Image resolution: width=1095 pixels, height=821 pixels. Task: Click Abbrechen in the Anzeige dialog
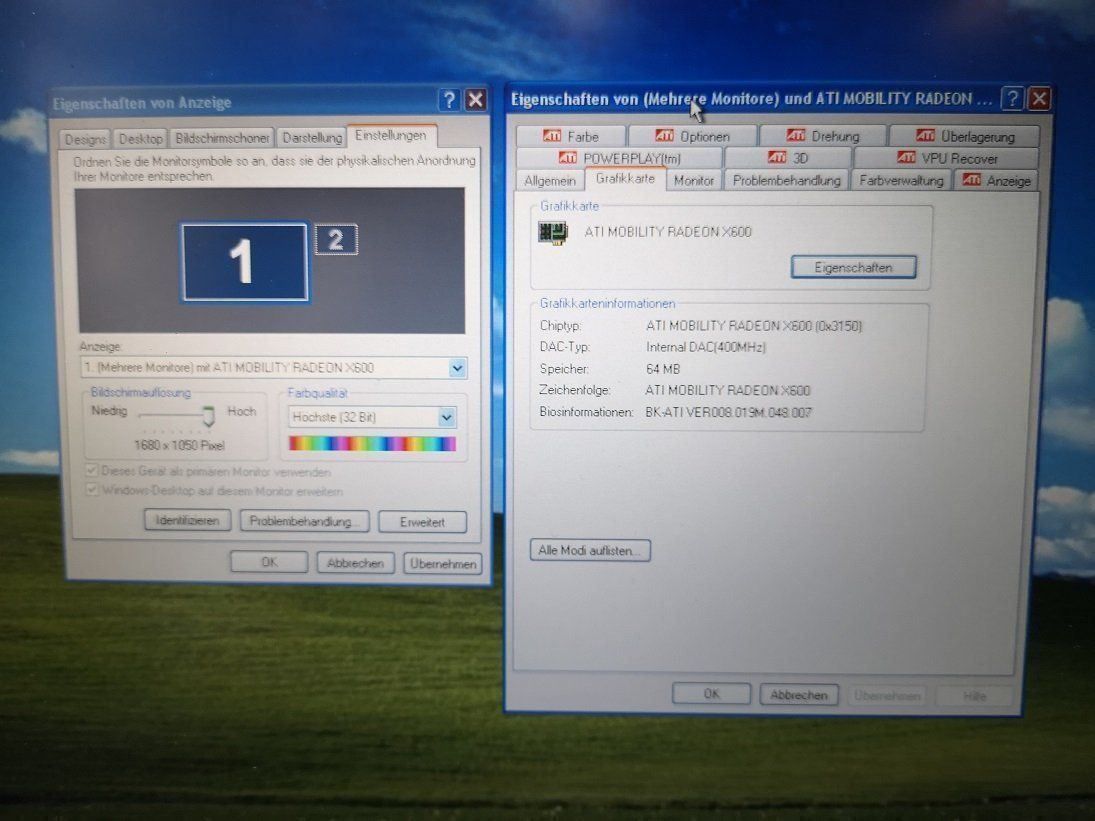click(x=355, y=563)
